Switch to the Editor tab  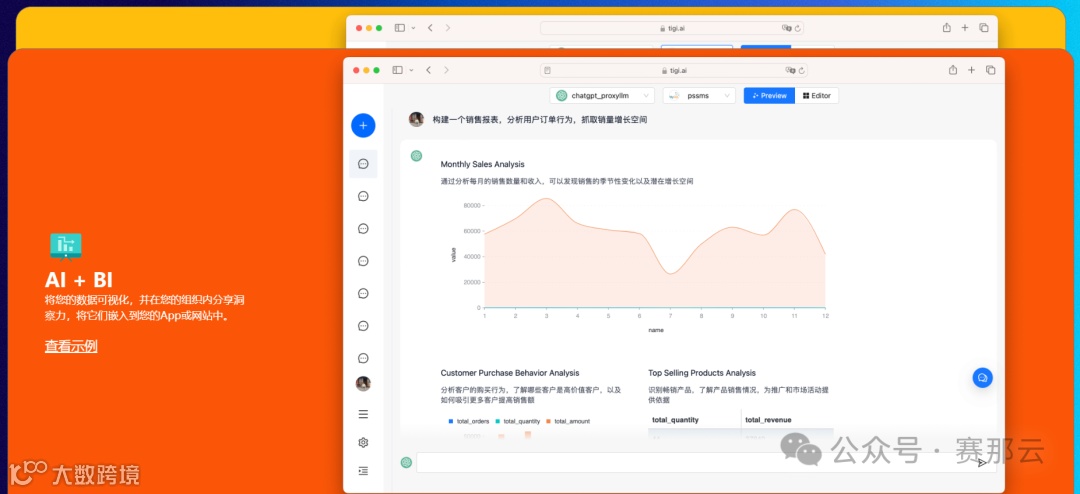coord(817,96)
